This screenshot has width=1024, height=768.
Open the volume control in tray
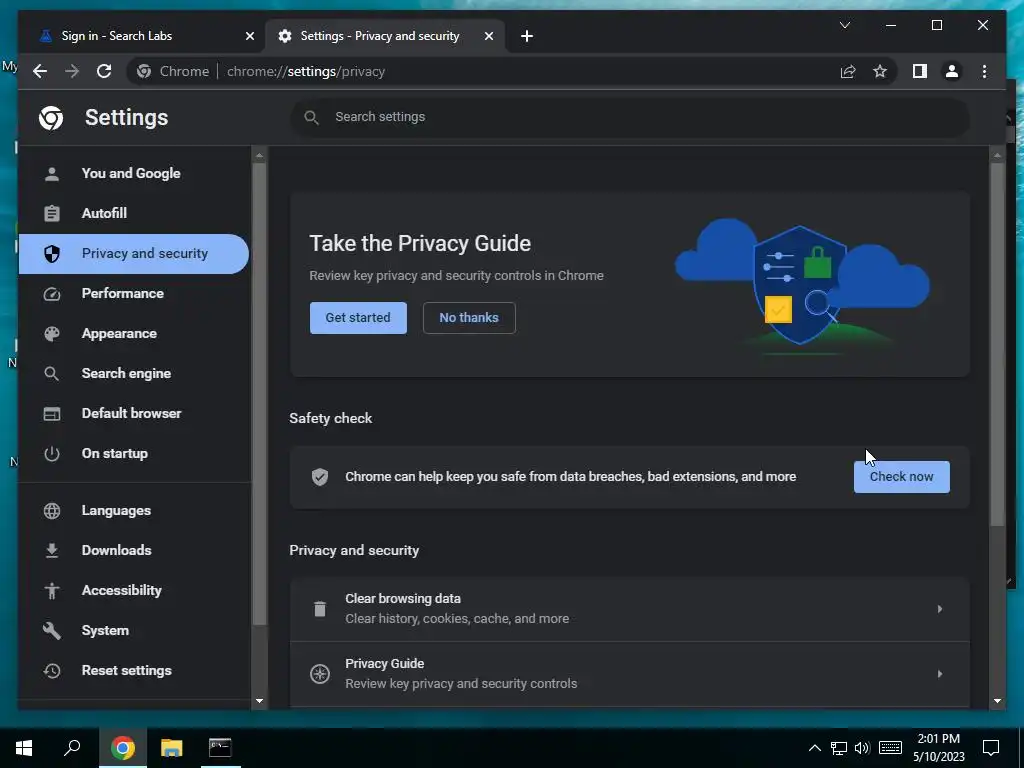862,748
